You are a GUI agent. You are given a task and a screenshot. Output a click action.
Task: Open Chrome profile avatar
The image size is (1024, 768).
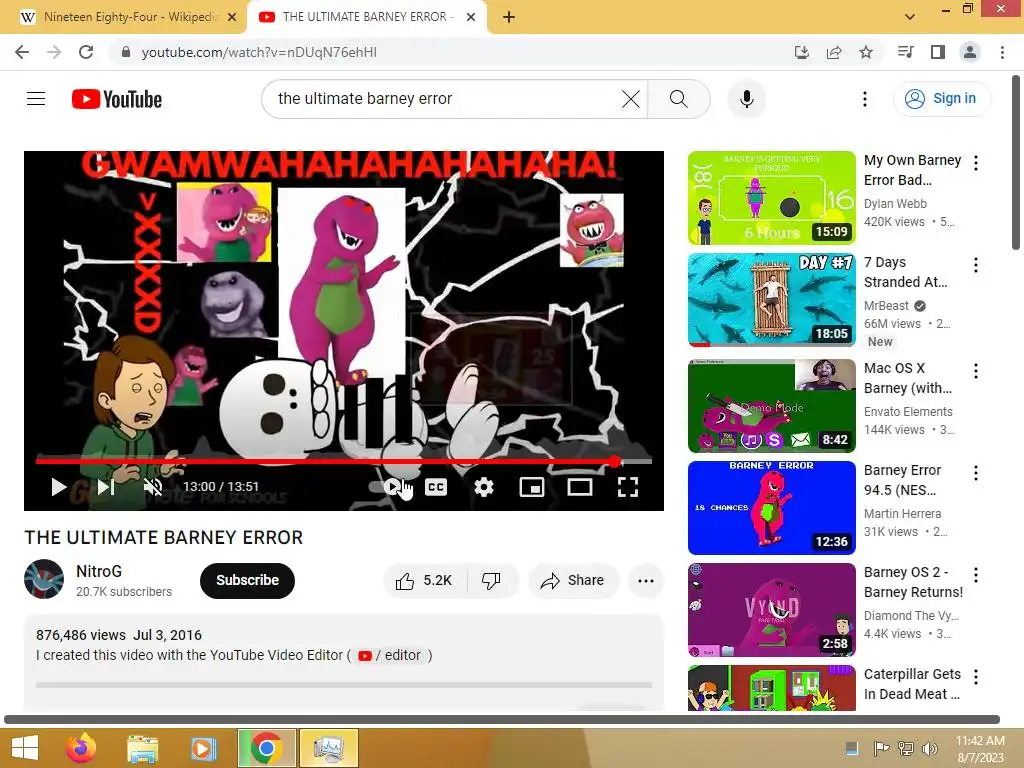click(970, 52)
